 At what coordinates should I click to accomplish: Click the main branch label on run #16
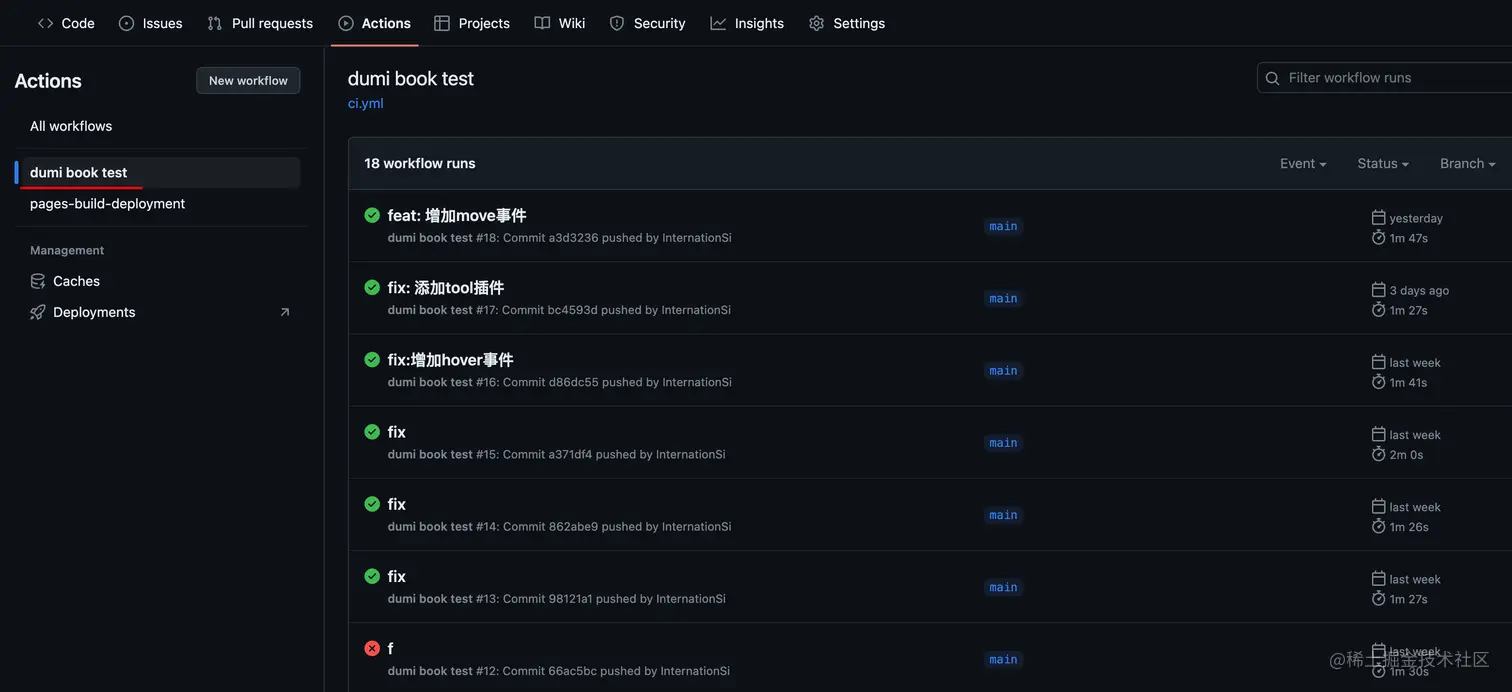1003,371
